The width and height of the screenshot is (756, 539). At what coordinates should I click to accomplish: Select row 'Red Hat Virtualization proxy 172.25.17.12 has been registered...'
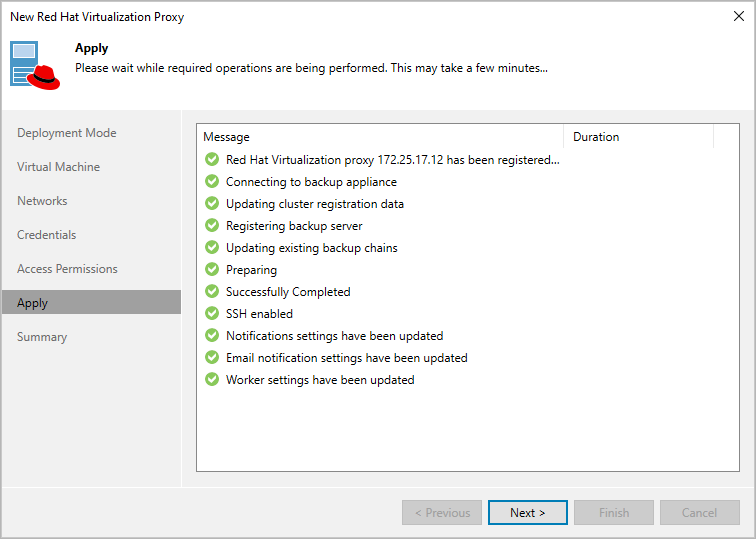(468, 159)
